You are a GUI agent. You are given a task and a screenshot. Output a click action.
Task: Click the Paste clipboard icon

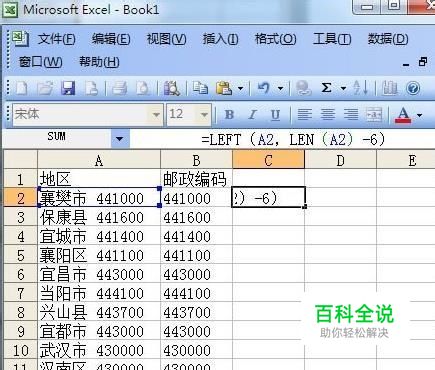pos(224,88)
